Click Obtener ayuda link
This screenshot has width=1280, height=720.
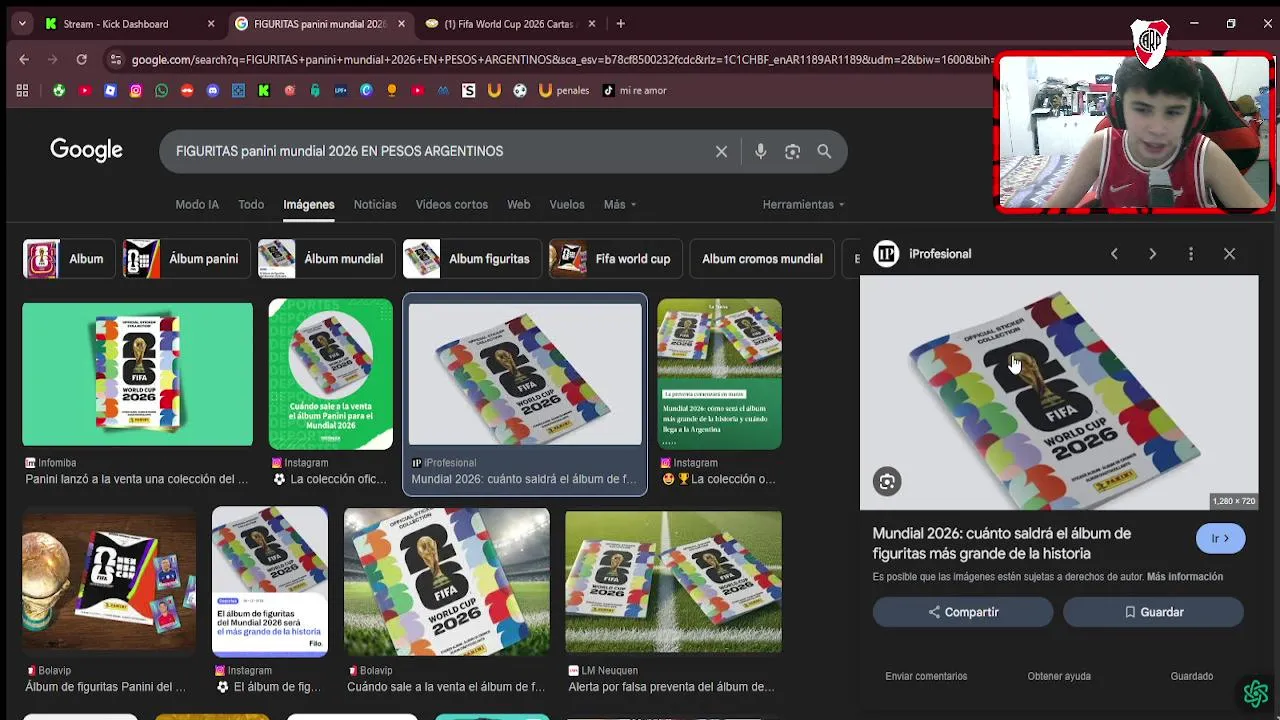pos(1059,676)
